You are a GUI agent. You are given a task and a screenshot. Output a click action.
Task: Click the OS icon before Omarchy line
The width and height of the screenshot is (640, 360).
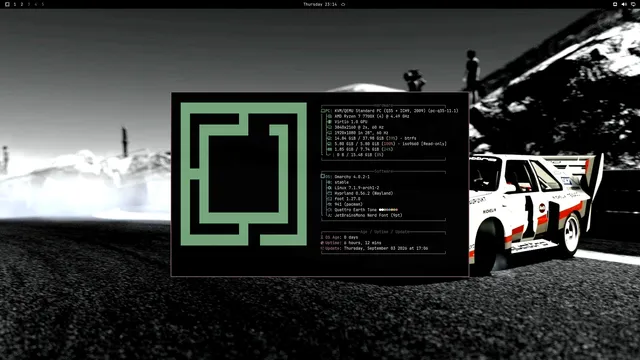click(323, 177)
